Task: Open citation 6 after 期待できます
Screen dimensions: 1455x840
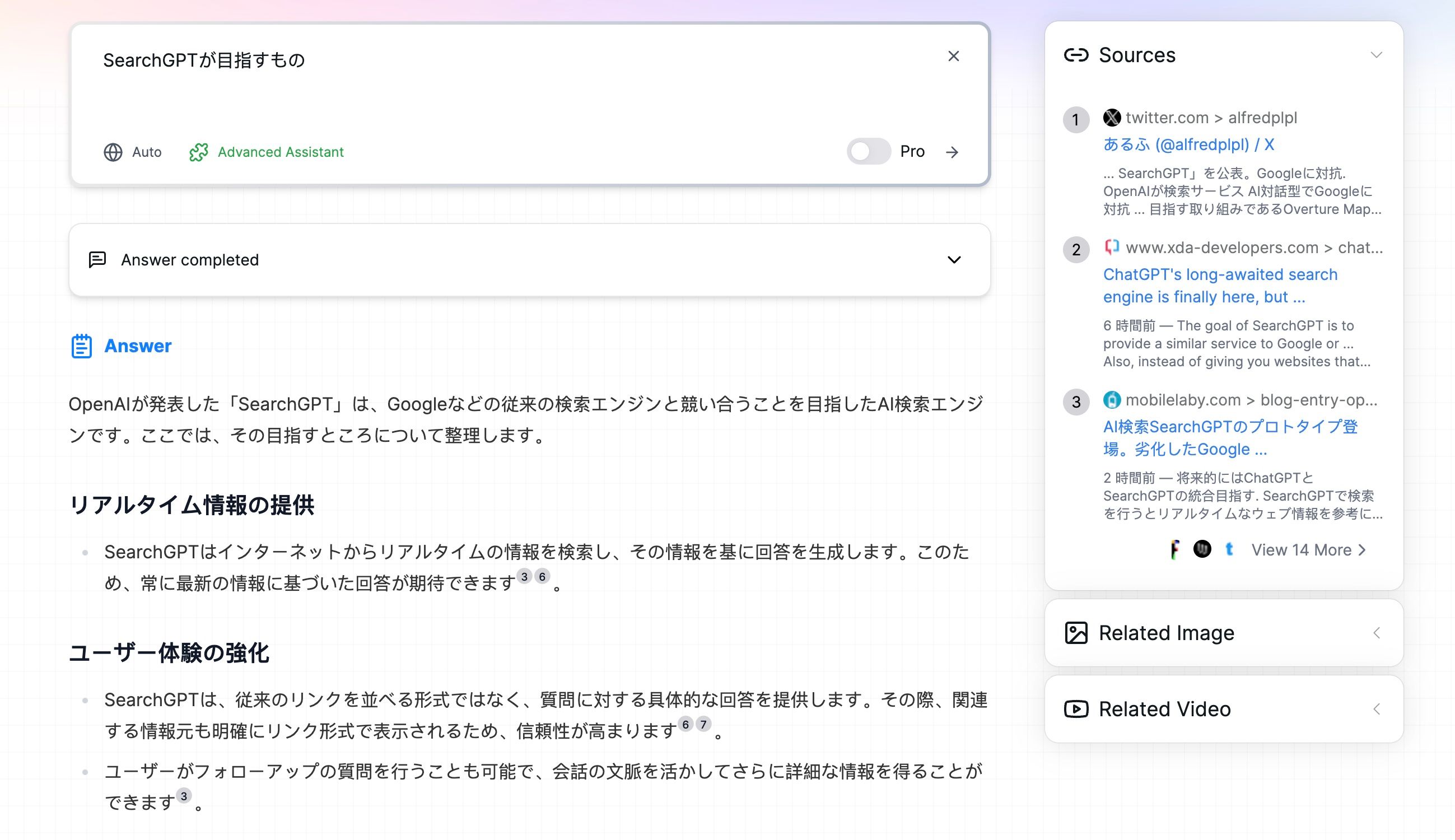Action: coord(542,576)
